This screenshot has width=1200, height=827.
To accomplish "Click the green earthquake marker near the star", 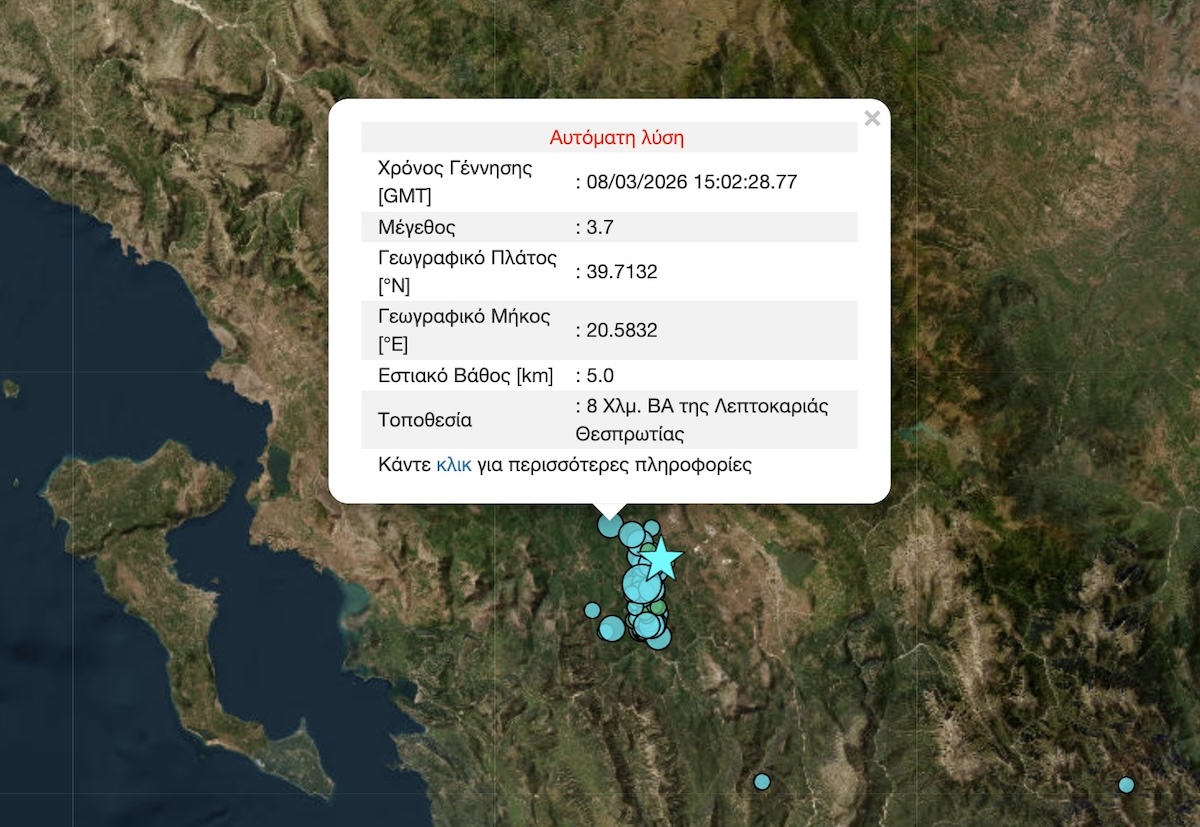I will point(648,547).
